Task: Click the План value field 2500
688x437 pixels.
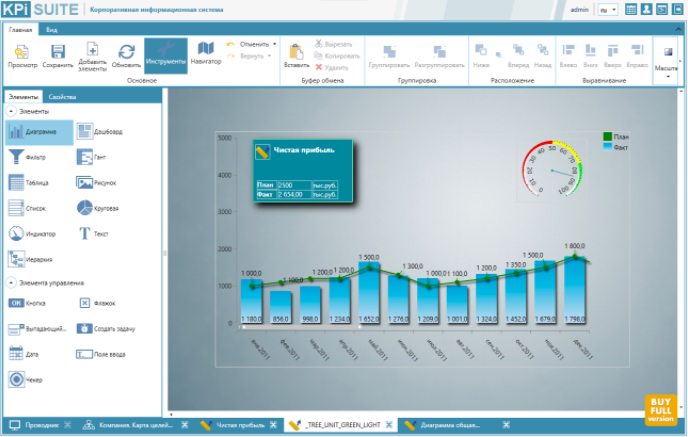Action: 294,185
